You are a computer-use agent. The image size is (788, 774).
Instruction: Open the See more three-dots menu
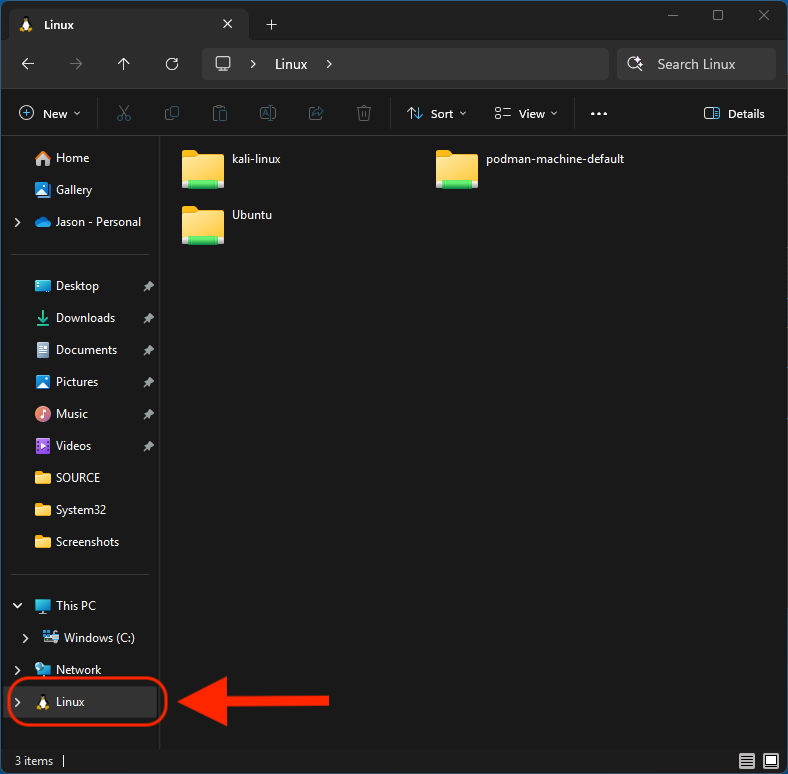[x=599, y=114]
